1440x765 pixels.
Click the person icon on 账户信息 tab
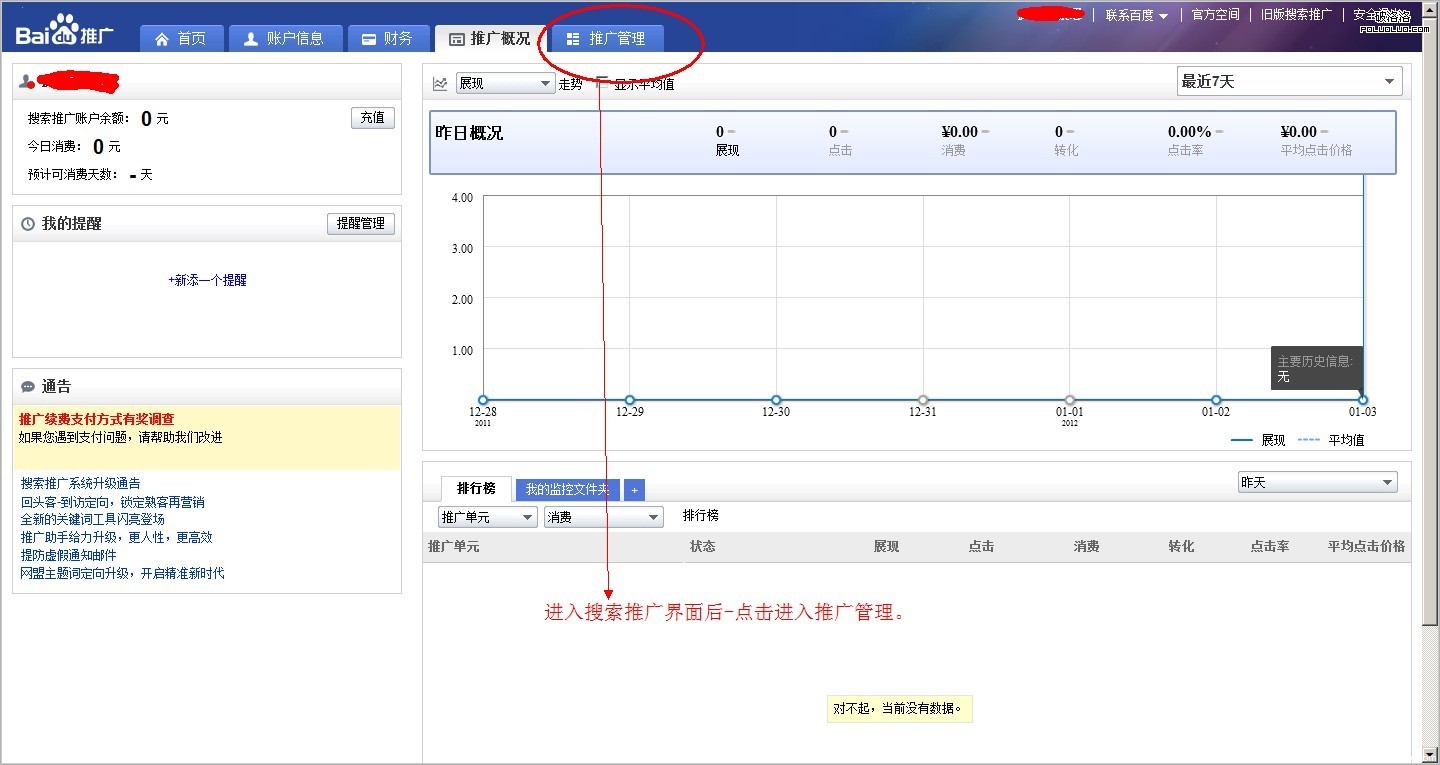tap(251, 39)
